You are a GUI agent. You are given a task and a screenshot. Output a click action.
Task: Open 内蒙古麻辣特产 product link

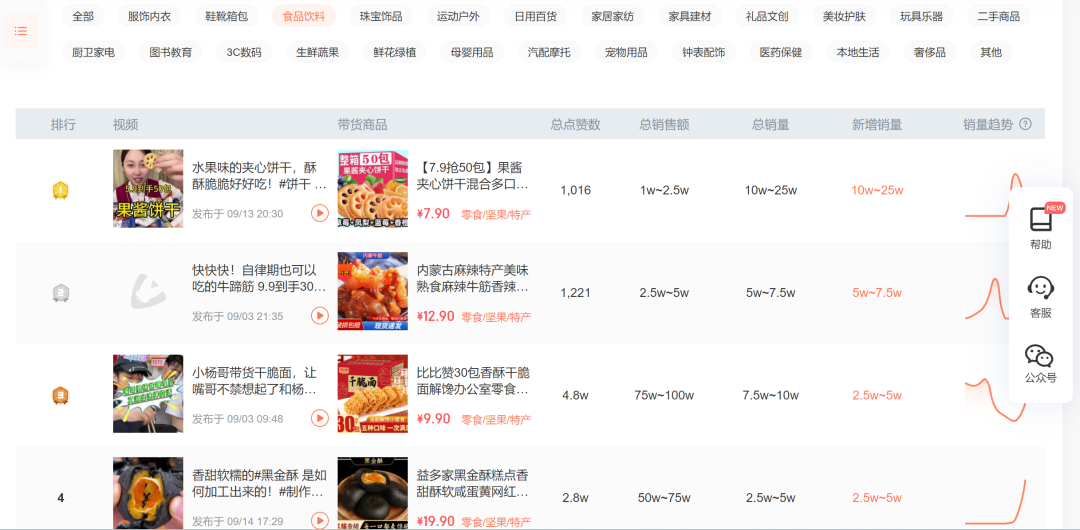click(472, 279)
